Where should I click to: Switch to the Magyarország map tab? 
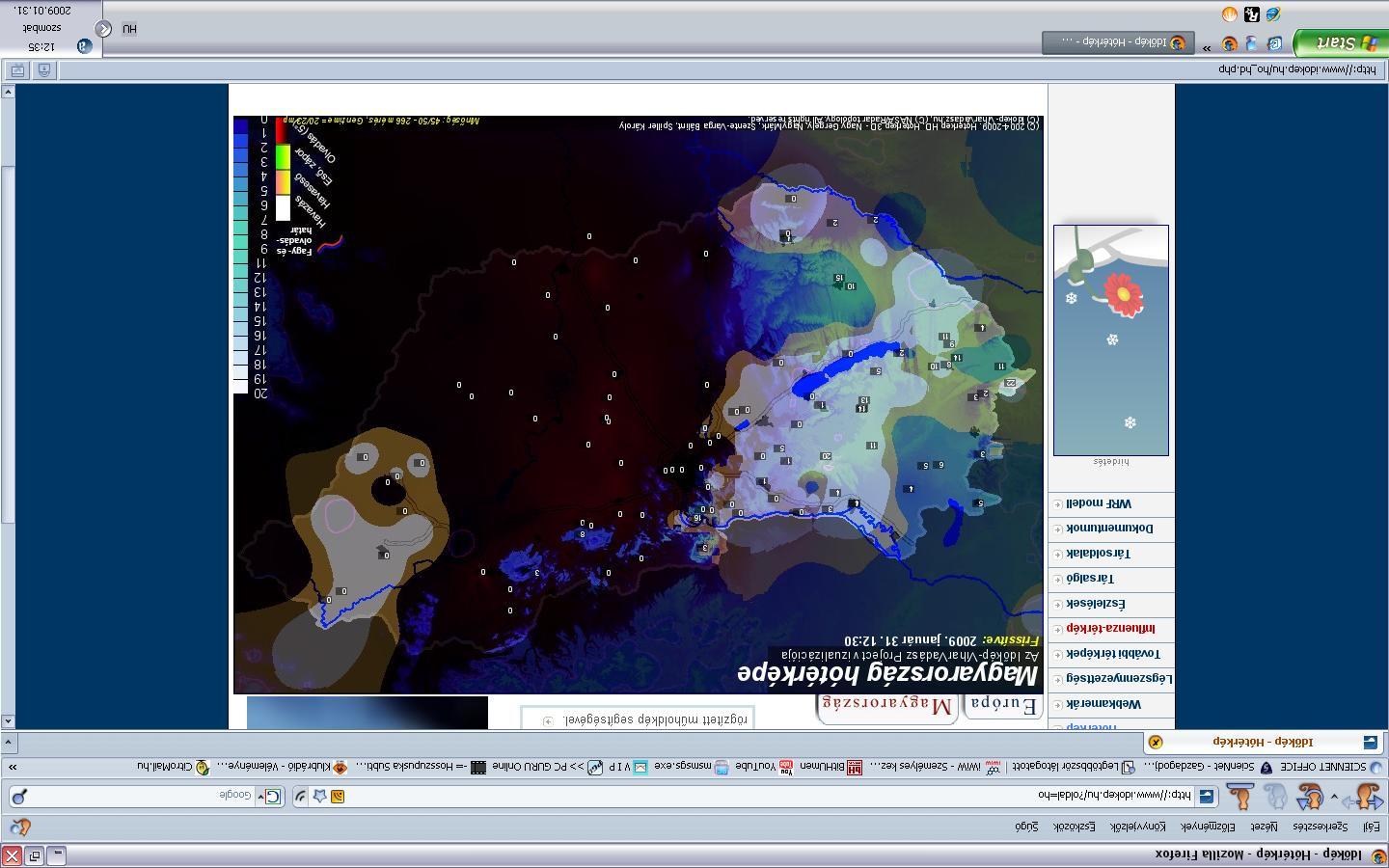point(888,707)
